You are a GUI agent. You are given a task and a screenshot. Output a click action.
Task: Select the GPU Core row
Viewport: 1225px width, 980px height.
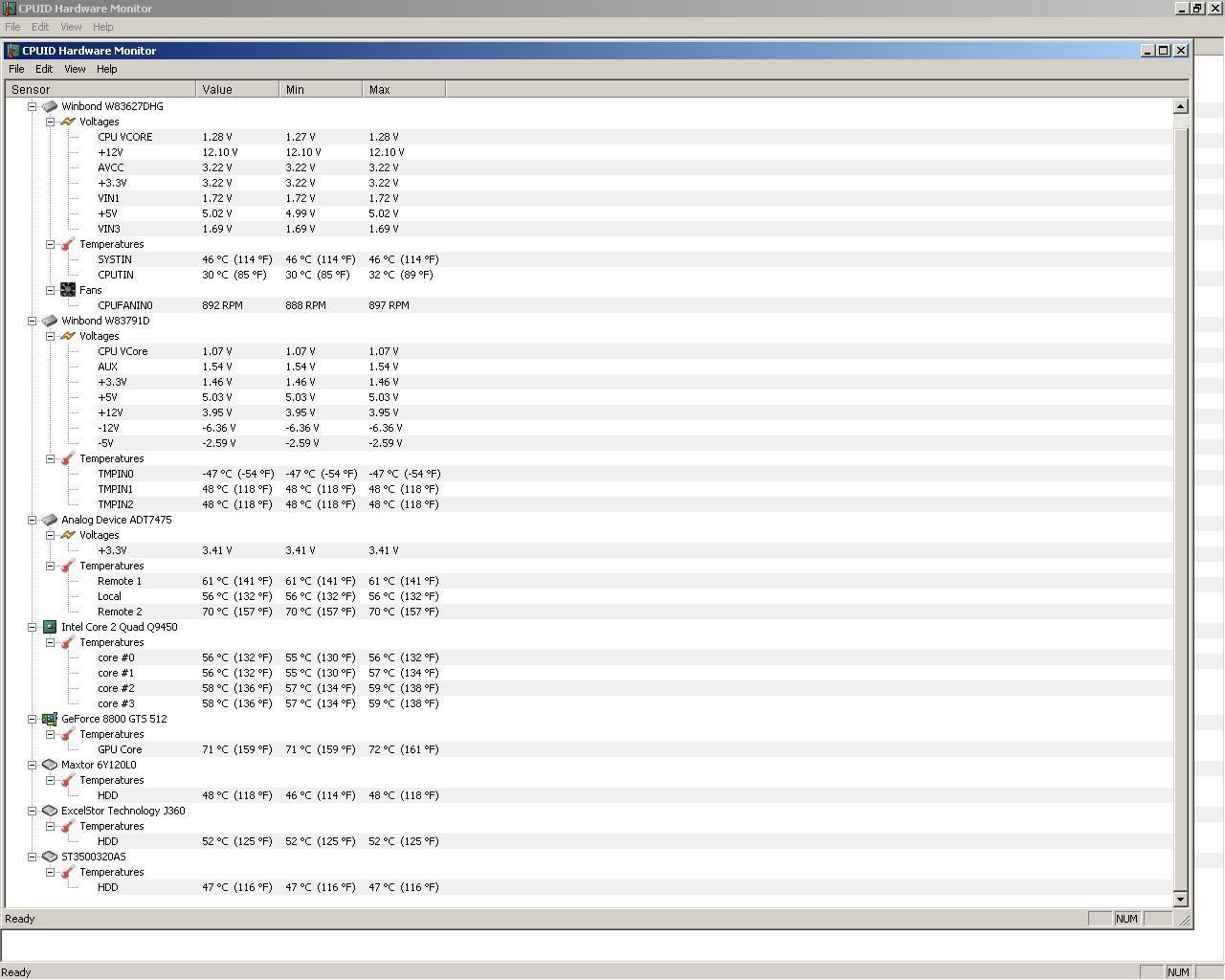(x=590, y=749)
